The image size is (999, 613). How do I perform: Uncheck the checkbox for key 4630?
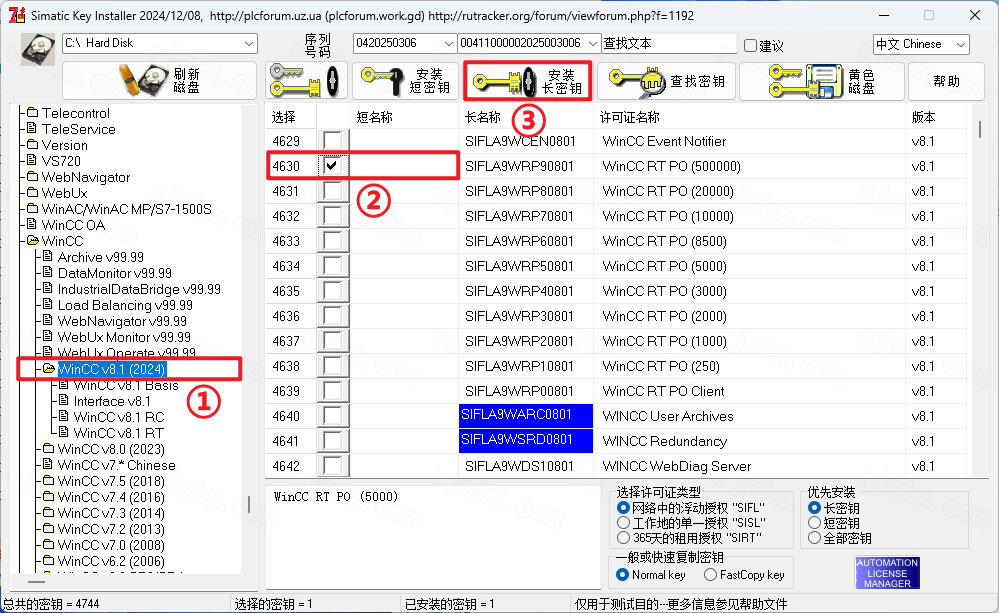click(x=333, y=165)
